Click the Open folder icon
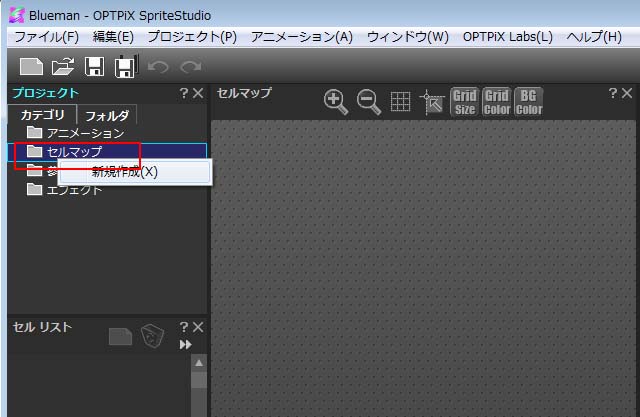The width and height of the screenshot is (640, 417). pos(63,67)
